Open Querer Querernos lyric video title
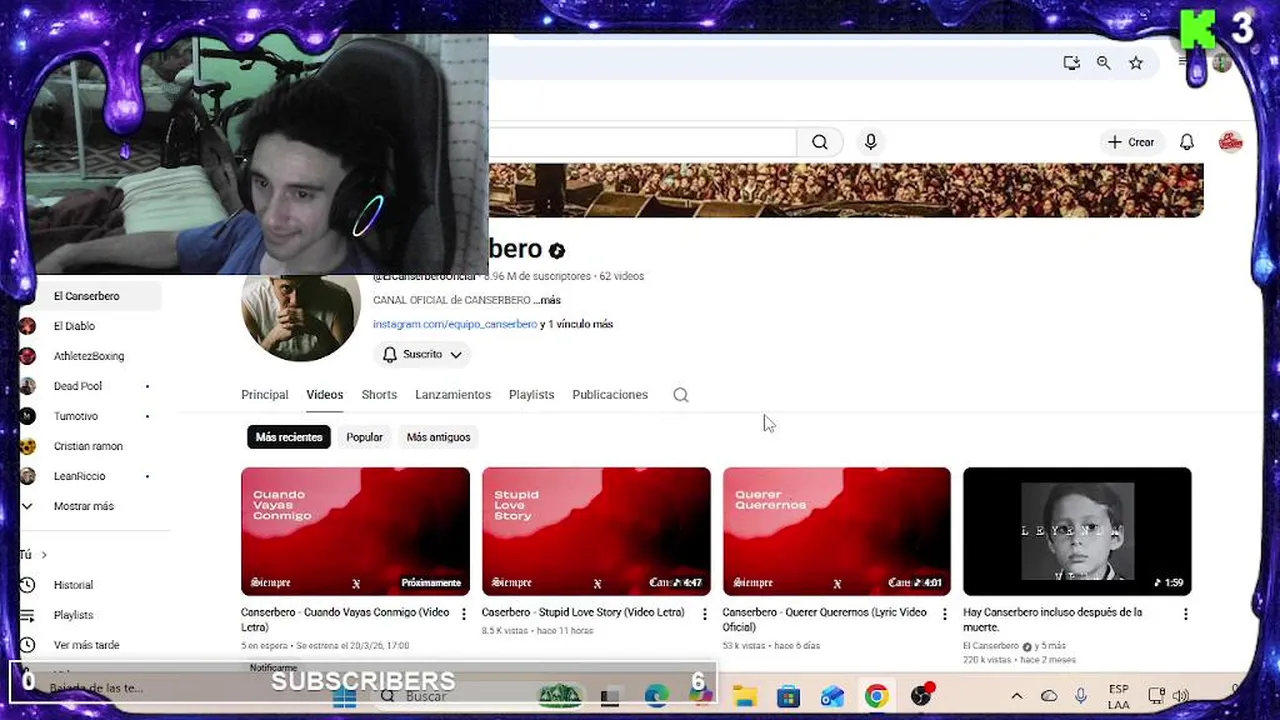 [824, 619]
